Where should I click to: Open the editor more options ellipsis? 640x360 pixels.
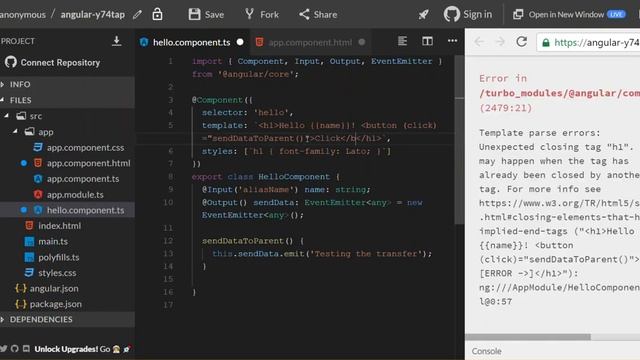point(452,41)
